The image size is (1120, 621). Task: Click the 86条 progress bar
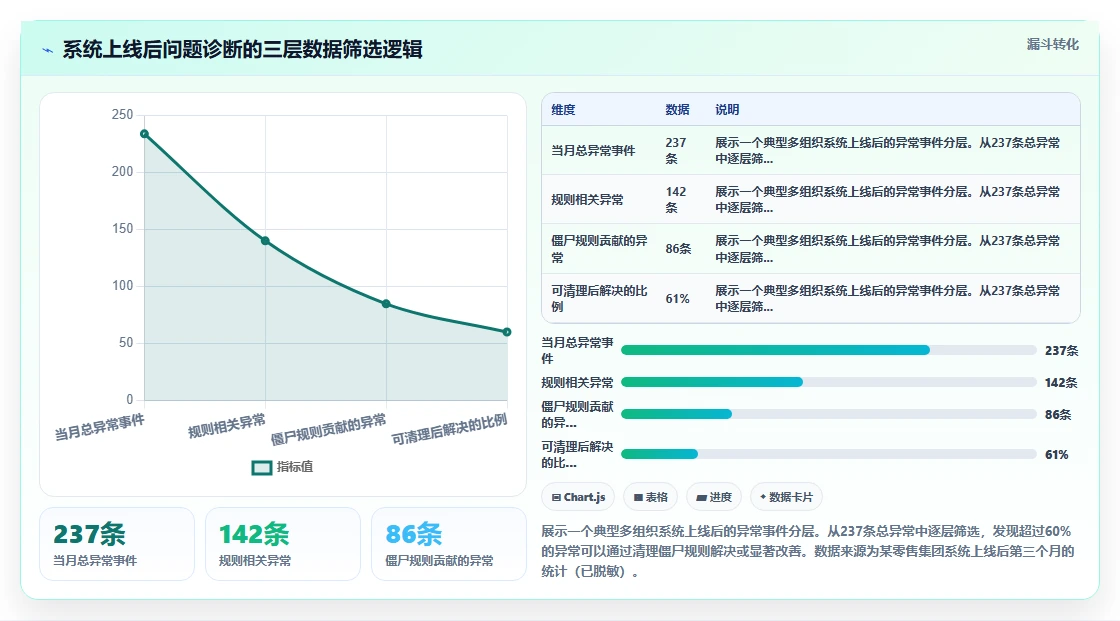tap(829, 414)
